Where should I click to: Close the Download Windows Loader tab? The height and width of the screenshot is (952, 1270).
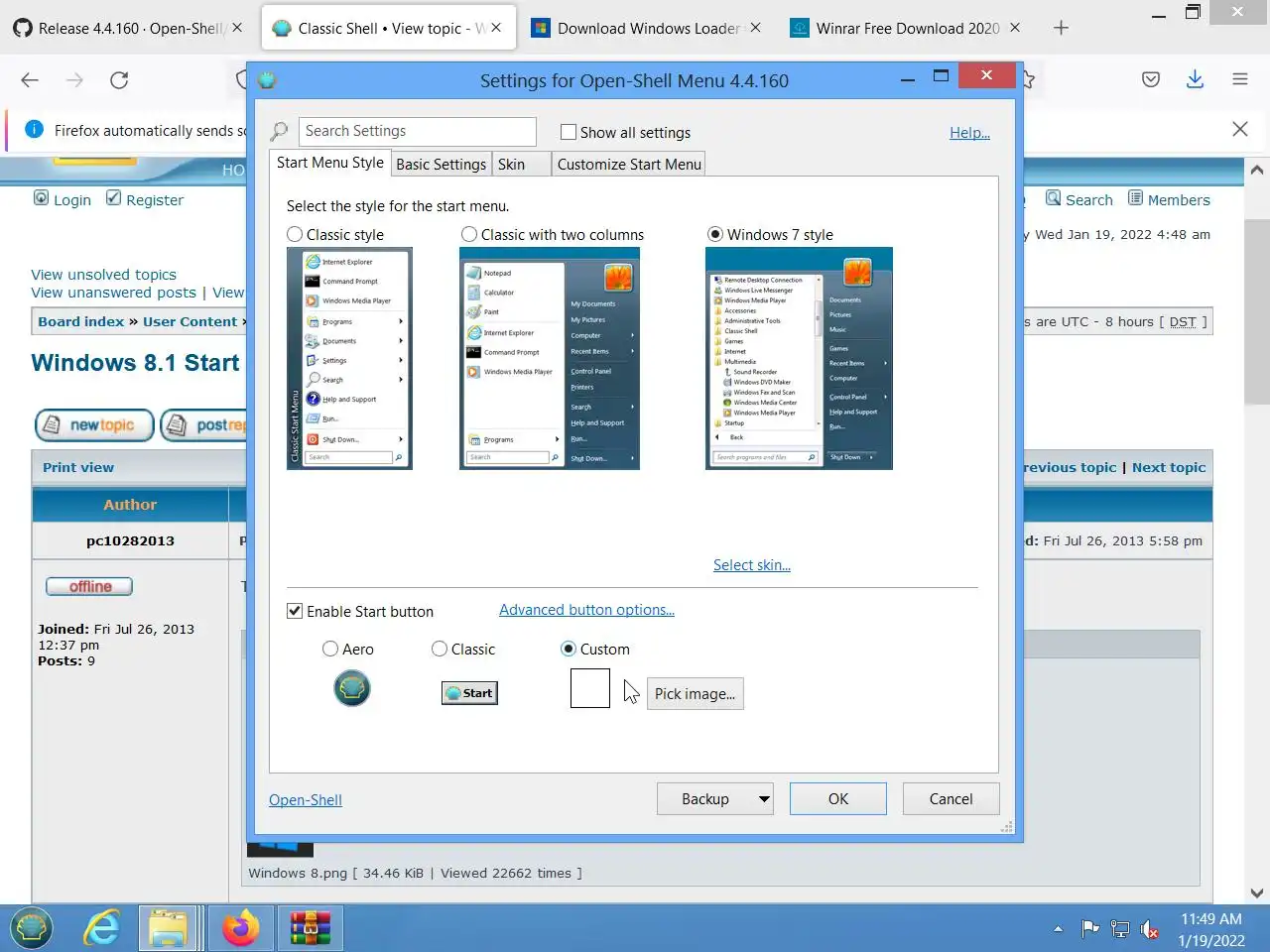(x=755, y=28)
